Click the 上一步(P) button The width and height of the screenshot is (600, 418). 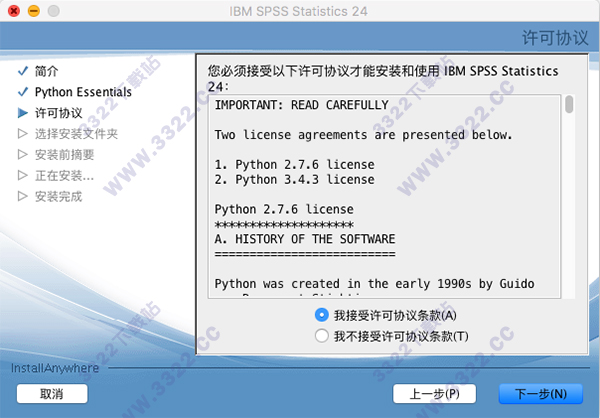(434, 394)
